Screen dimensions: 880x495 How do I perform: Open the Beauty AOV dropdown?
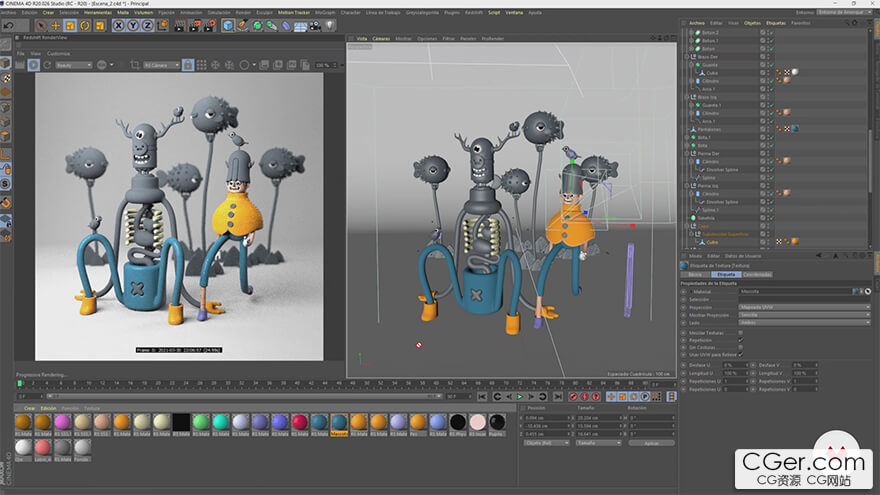(x=74, y=65)
